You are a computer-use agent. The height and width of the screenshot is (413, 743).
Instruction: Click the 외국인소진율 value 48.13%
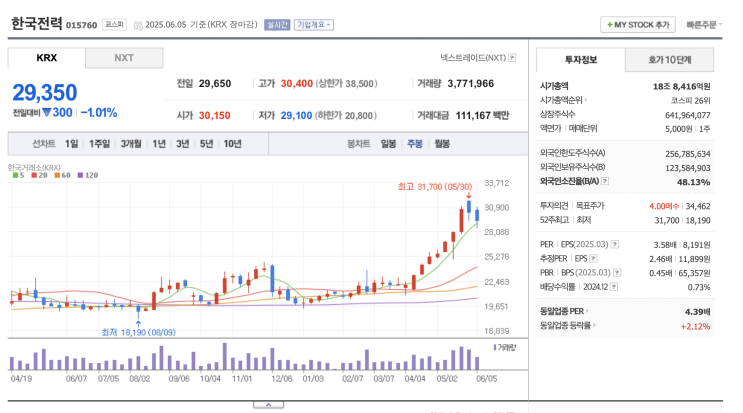click(693, 182)
